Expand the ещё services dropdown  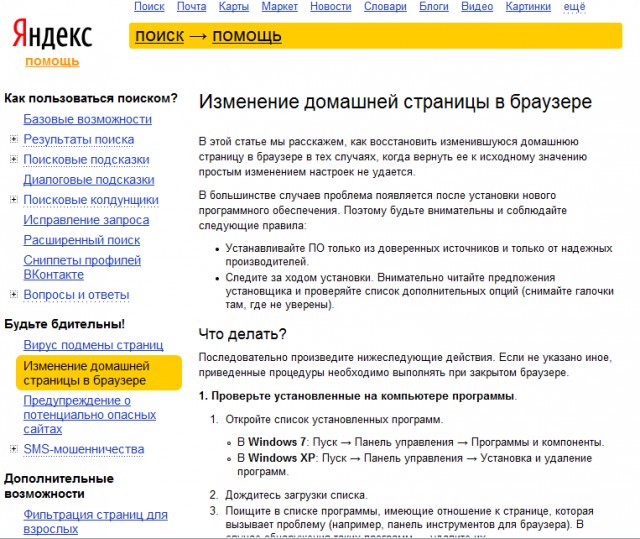574,7
